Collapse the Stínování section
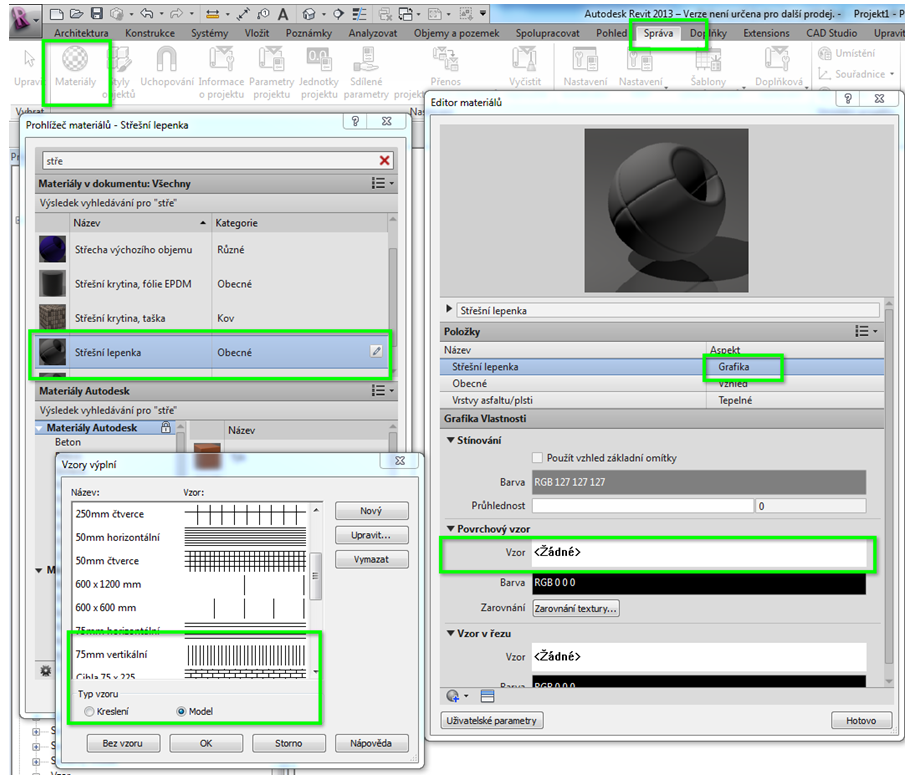This screenshot has height=779, width=905. point(449,440)
